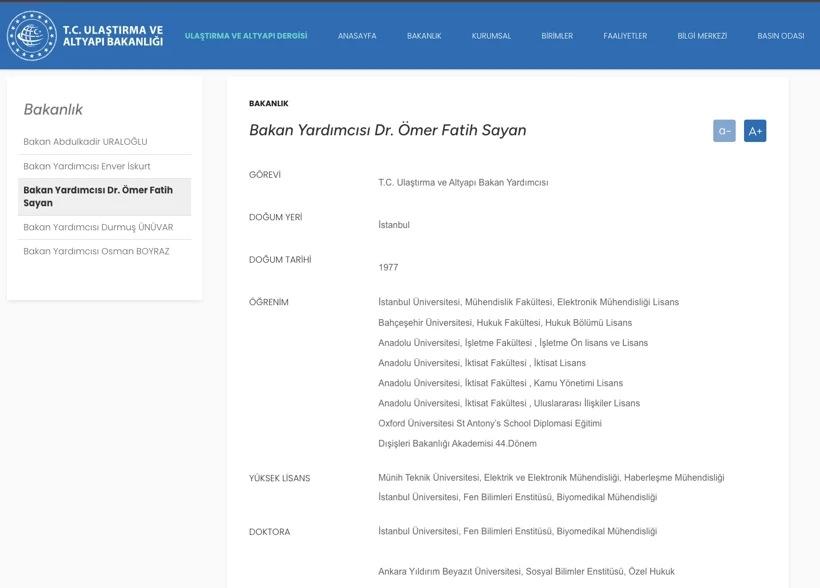This screenshot has height=588, width=820.
Task: Click the DOĞUM YERİ label
Action: [276, 217]
